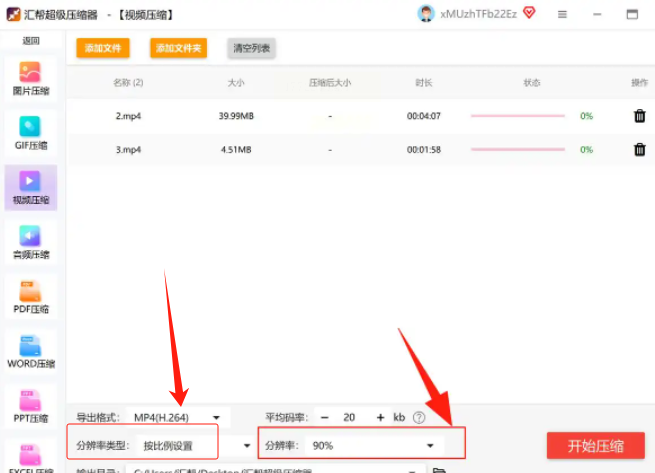The image size is (655, 473).
Task: Delete 3.mp4 using its trash icon
Action: click(640, 150)
